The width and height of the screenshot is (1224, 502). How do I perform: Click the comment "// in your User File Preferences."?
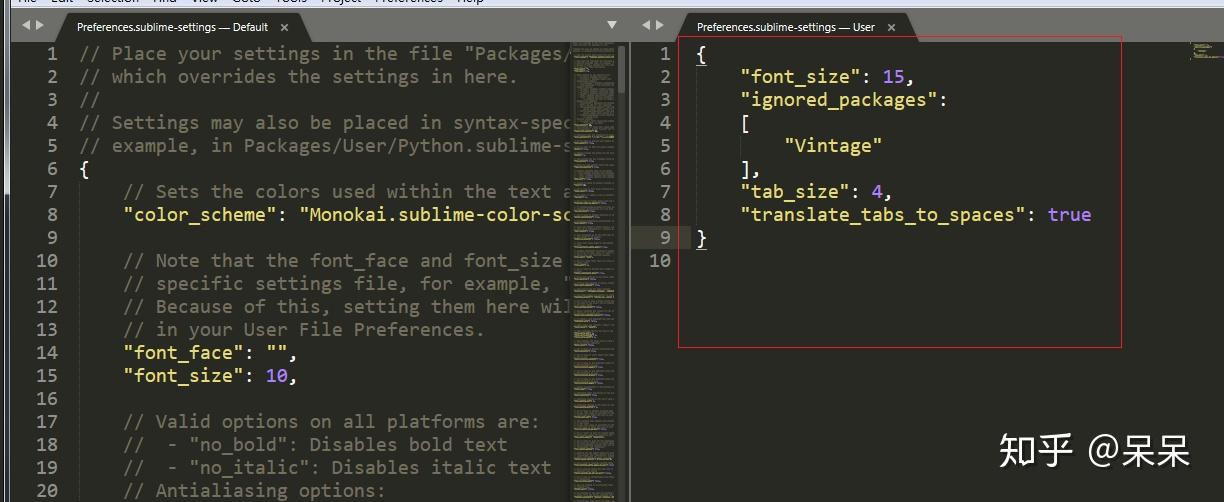(x=304, y=330)
